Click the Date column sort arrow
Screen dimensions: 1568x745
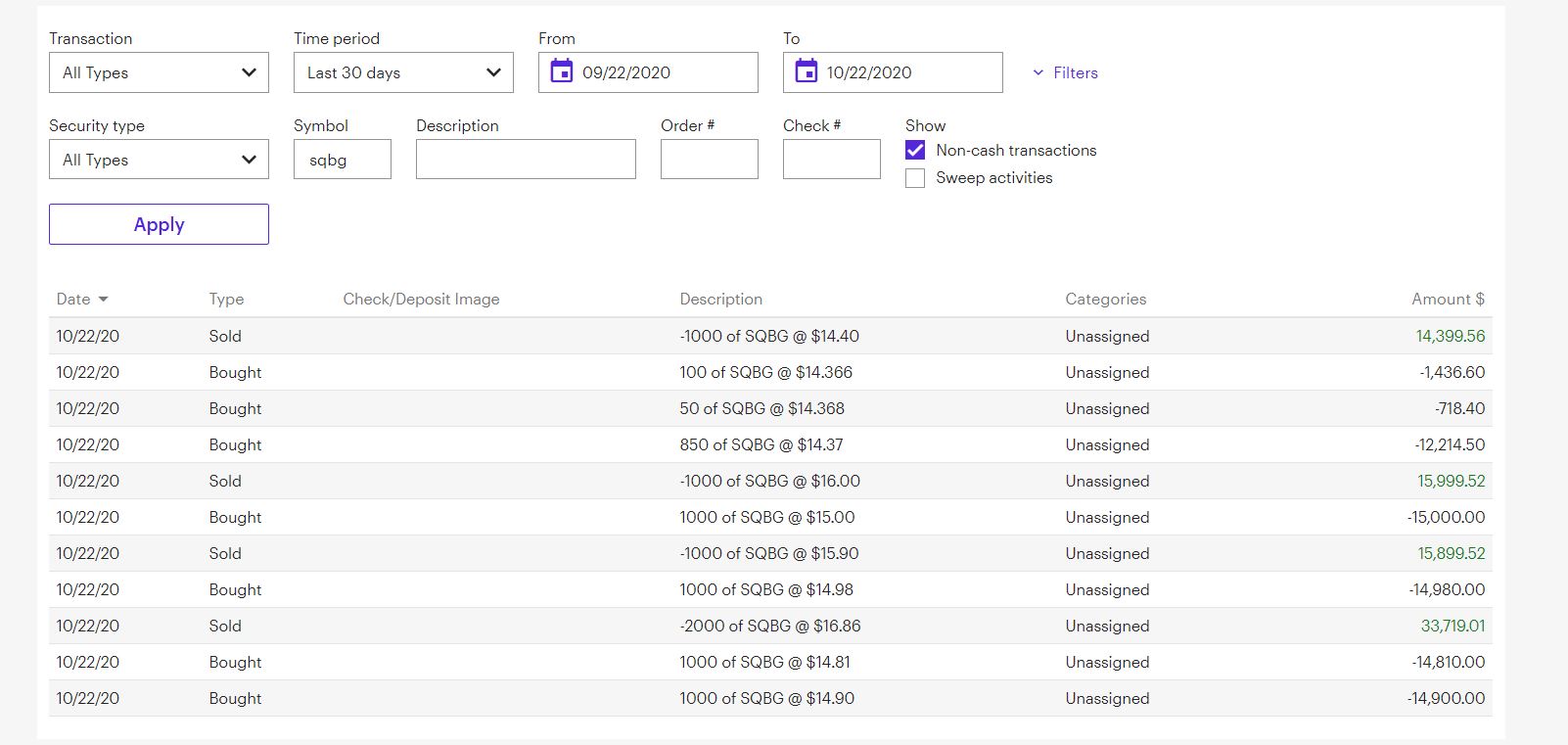[104, 300]
